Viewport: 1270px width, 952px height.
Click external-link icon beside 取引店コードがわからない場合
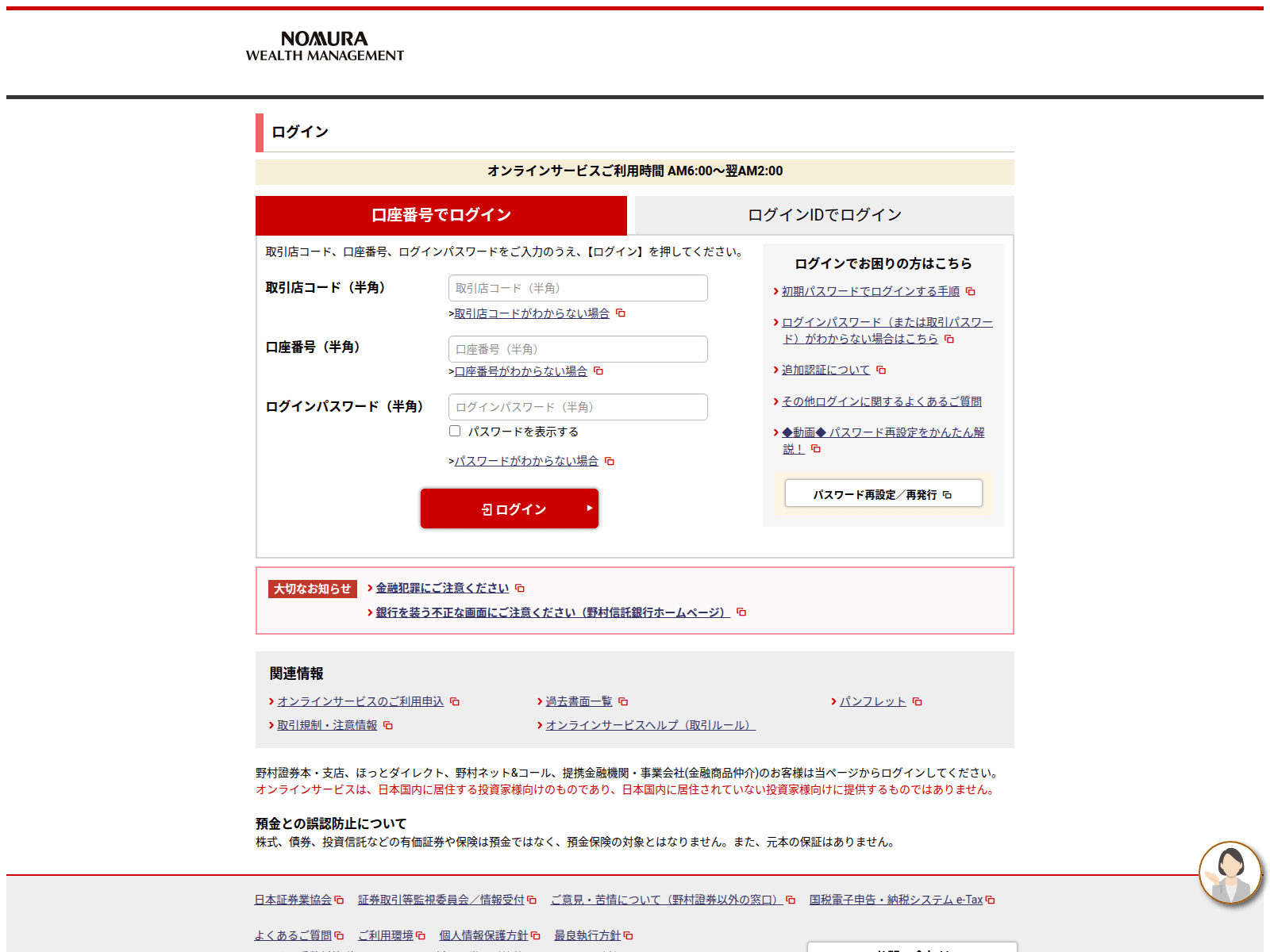621,313
